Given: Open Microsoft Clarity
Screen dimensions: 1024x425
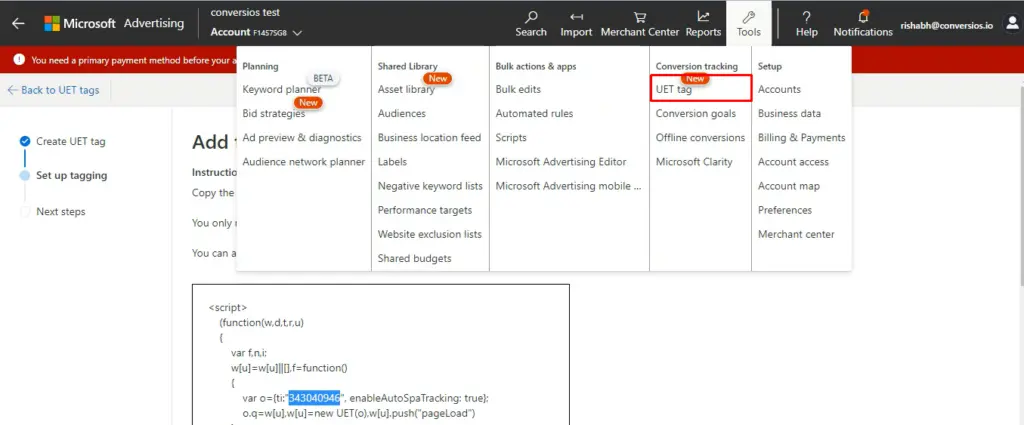Looking at the screenshot, I should [694, 162].
